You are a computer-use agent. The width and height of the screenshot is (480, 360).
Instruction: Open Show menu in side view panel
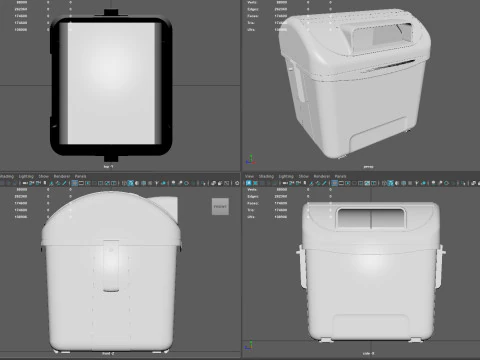[x=304, y=176]
